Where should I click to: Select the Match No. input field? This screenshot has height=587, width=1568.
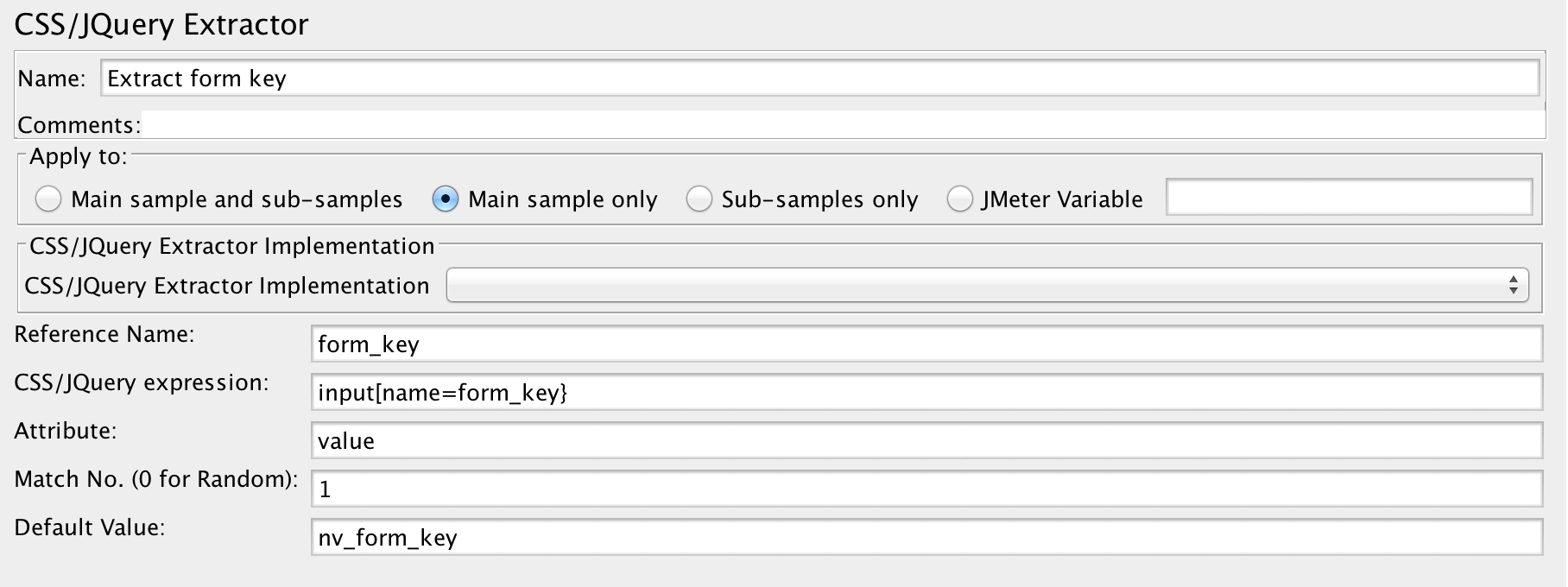(926, 489)
